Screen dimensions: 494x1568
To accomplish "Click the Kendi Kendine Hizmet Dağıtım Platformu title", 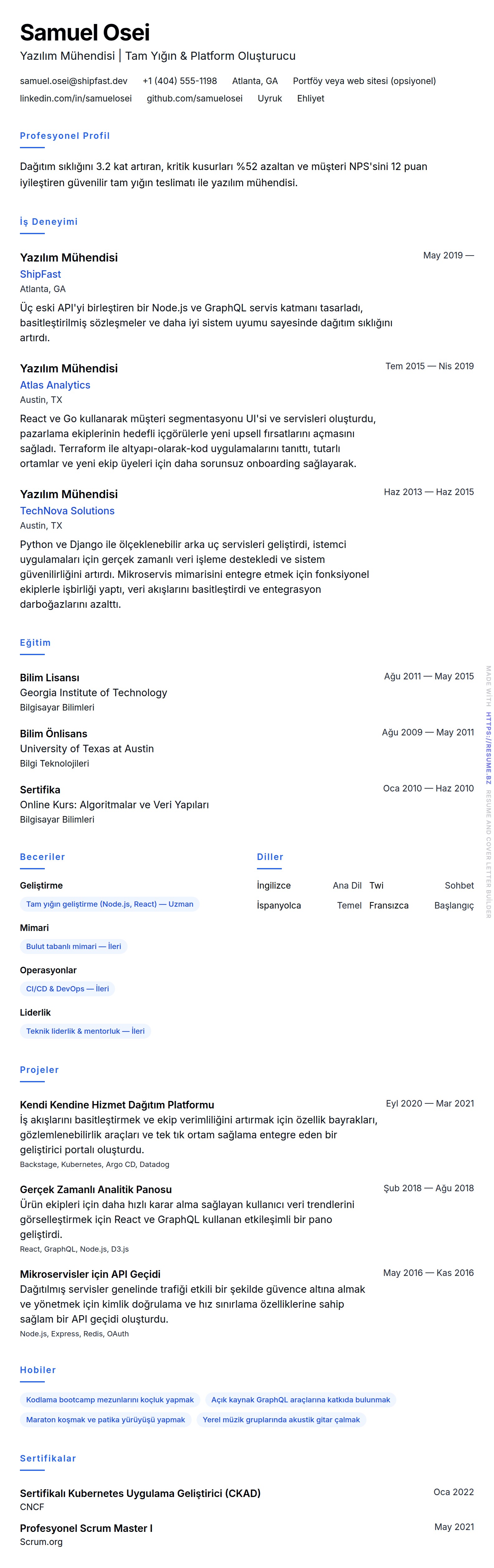I will (117, 1105).
